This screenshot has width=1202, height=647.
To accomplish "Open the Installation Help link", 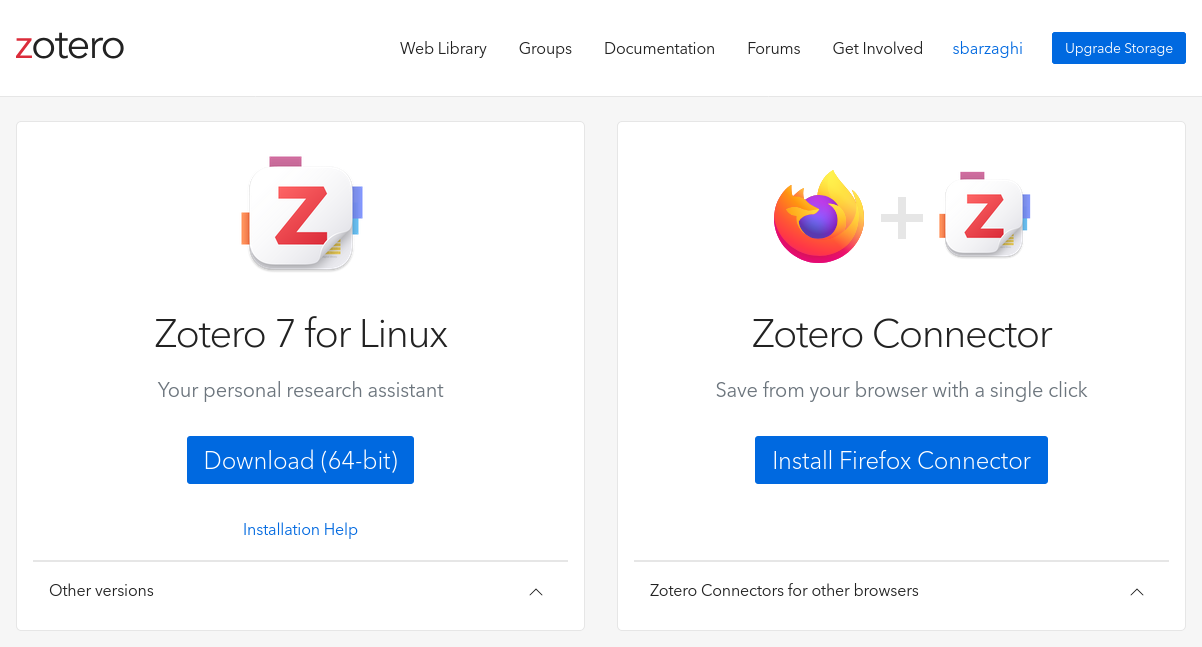I will click(x=300, y=529).
